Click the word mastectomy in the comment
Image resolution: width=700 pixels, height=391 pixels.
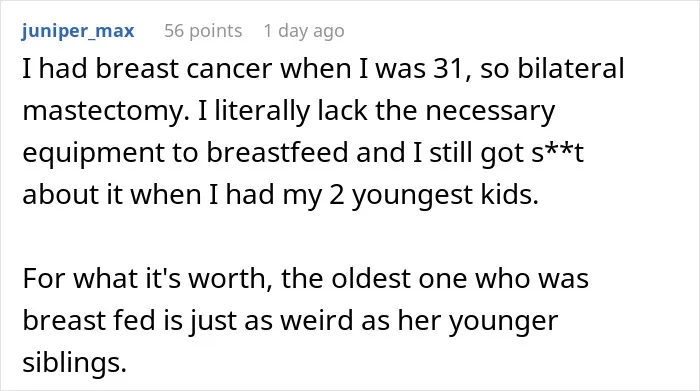(x=103, y=111)
